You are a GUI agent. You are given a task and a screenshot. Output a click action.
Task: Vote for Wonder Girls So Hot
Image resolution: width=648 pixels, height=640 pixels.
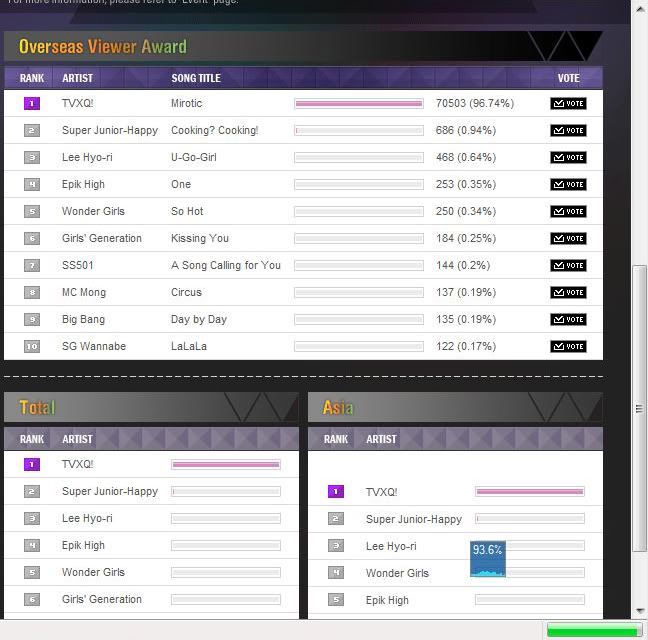568,211
